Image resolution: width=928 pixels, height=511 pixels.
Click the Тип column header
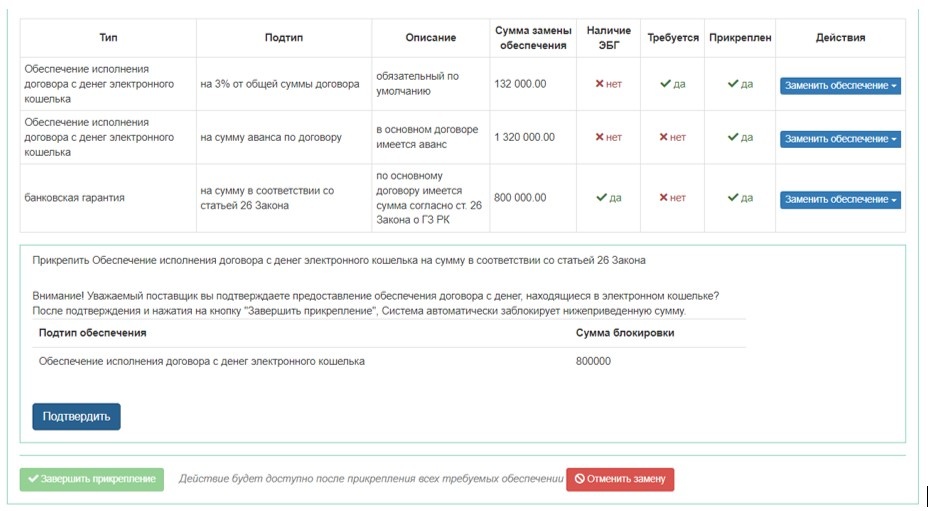pyautogui.click(x=108, y=38)
